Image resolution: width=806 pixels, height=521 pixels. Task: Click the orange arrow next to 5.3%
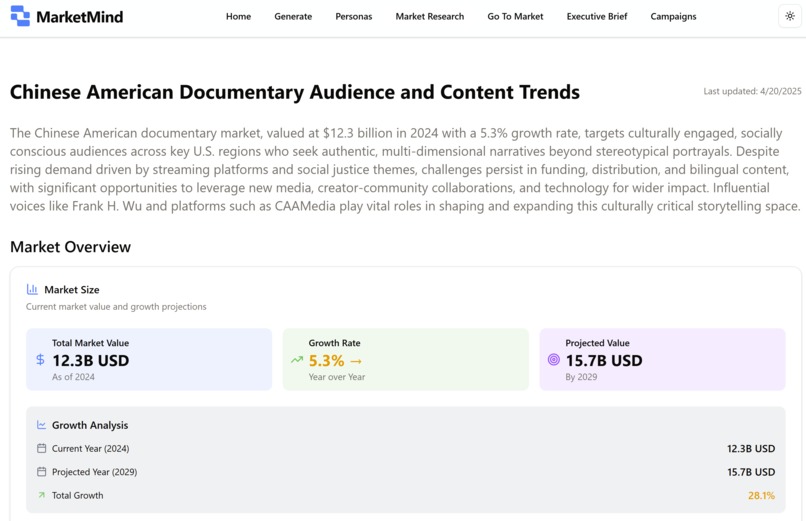tap(356, 362)
